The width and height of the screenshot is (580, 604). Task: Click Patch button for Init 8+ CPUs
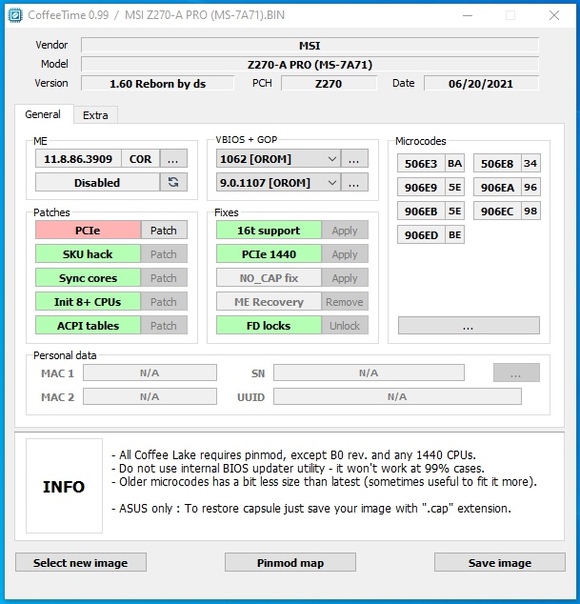pos(164,302)
